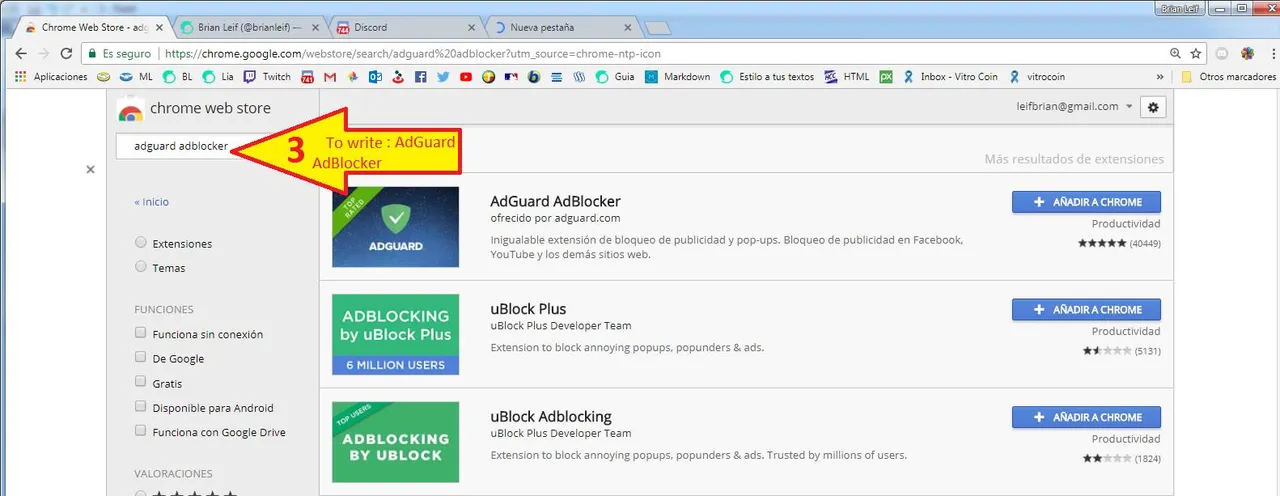The image size is (1280, 496).
Task: Check Funciona con Google Drive
Action: tap(141, 431)
